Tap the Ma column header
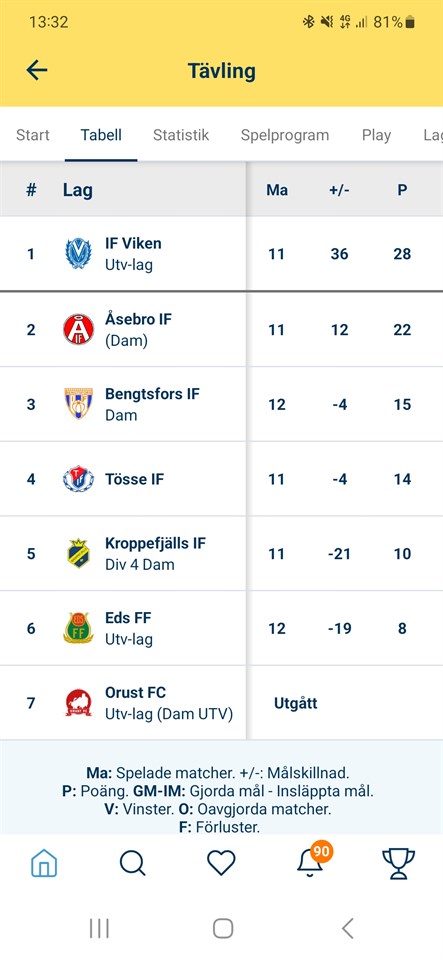This screenshot has width=443, height=960. pyautogui.click(x=277, y=190)
